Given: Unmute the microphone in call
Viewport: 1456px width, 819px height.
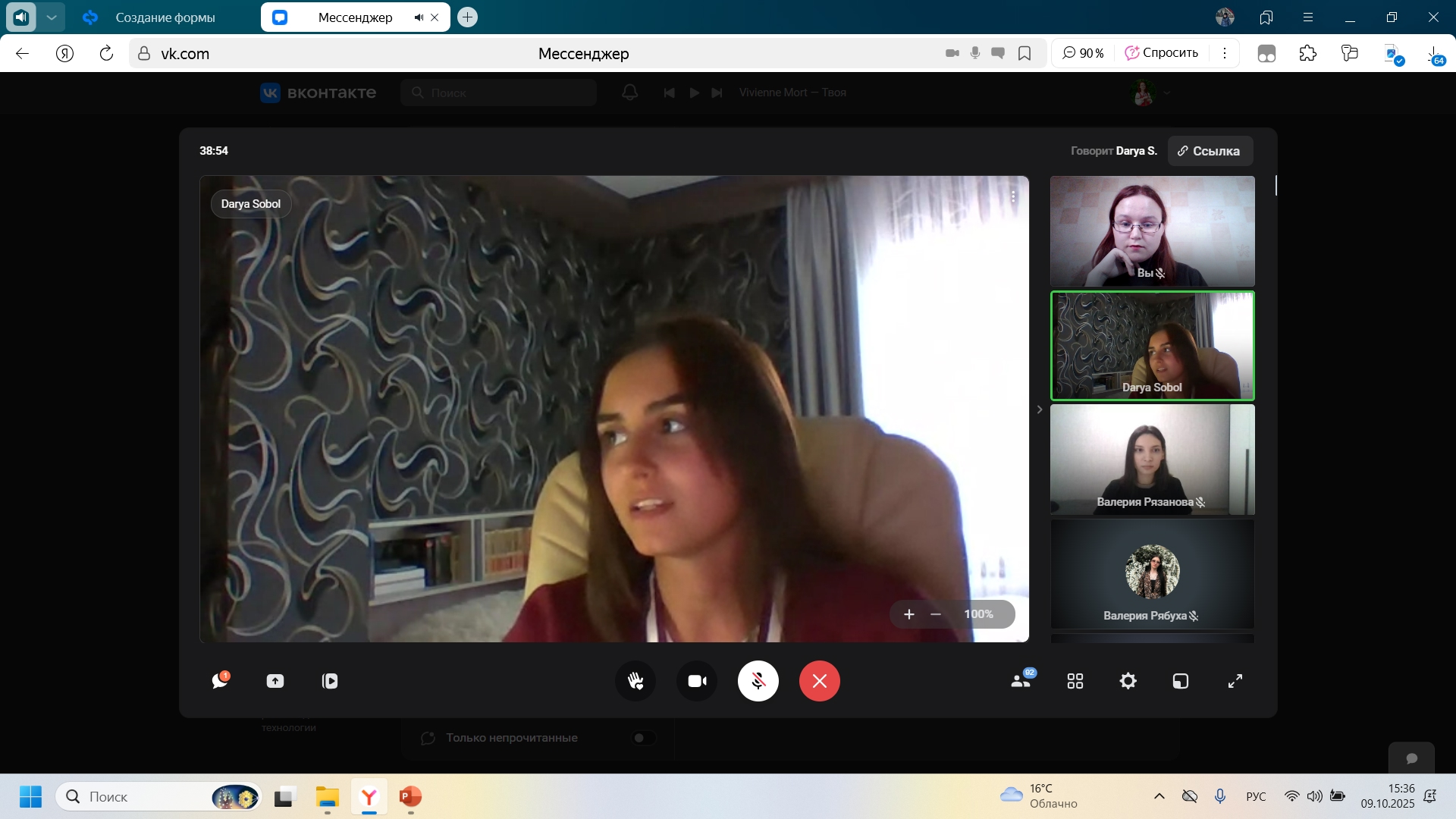Looking at the screenshot, I should [758, 681].
